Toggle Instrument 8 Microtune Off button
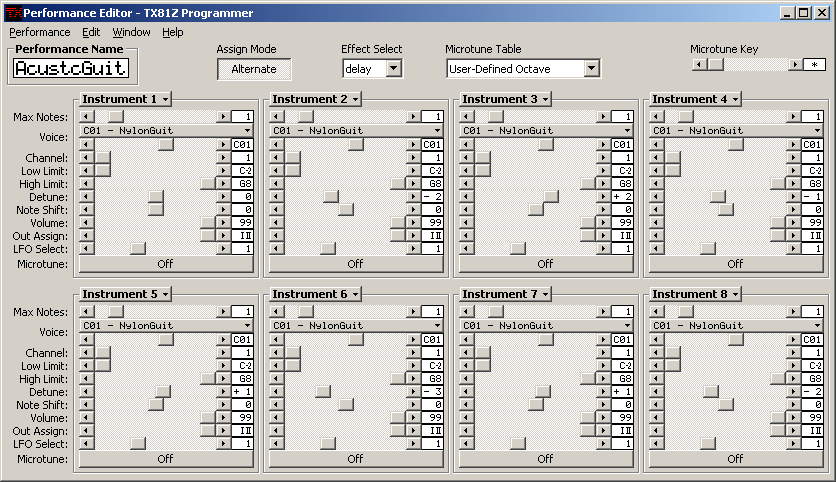This screenshot has height=482, width=836. [736, 459]
